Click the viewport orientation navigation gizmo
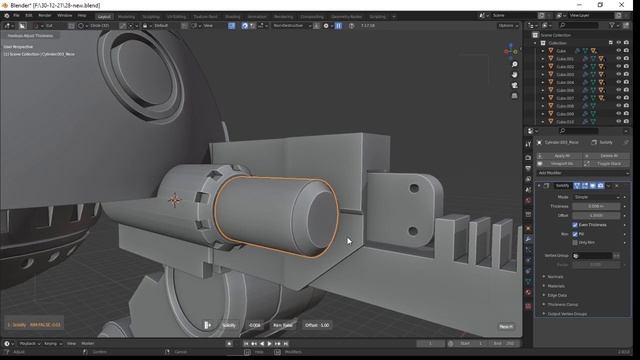This screenshot has width=640, height=360. tap(511, 50)
